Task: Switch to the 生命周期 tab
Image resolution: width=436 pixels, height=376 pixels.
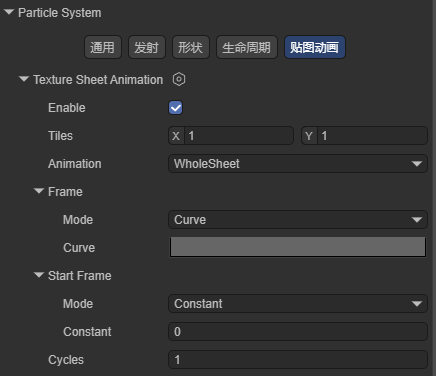Action: point(247,47)
